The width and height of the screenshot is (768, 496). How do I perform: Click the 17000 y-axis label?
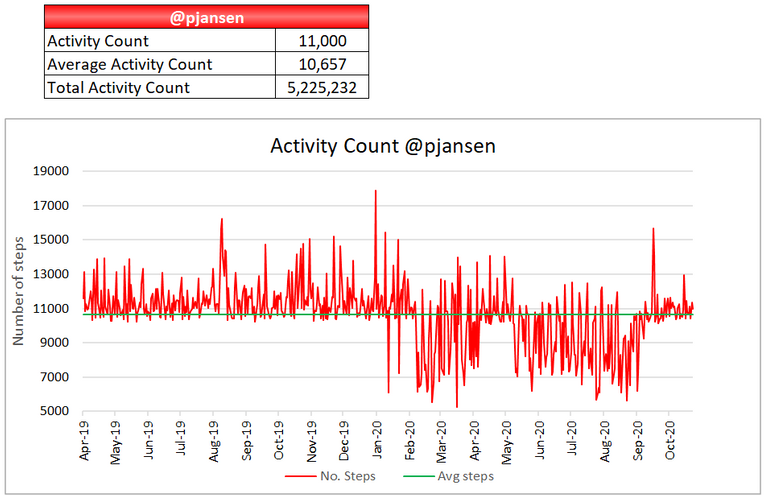tap(51, 205)
